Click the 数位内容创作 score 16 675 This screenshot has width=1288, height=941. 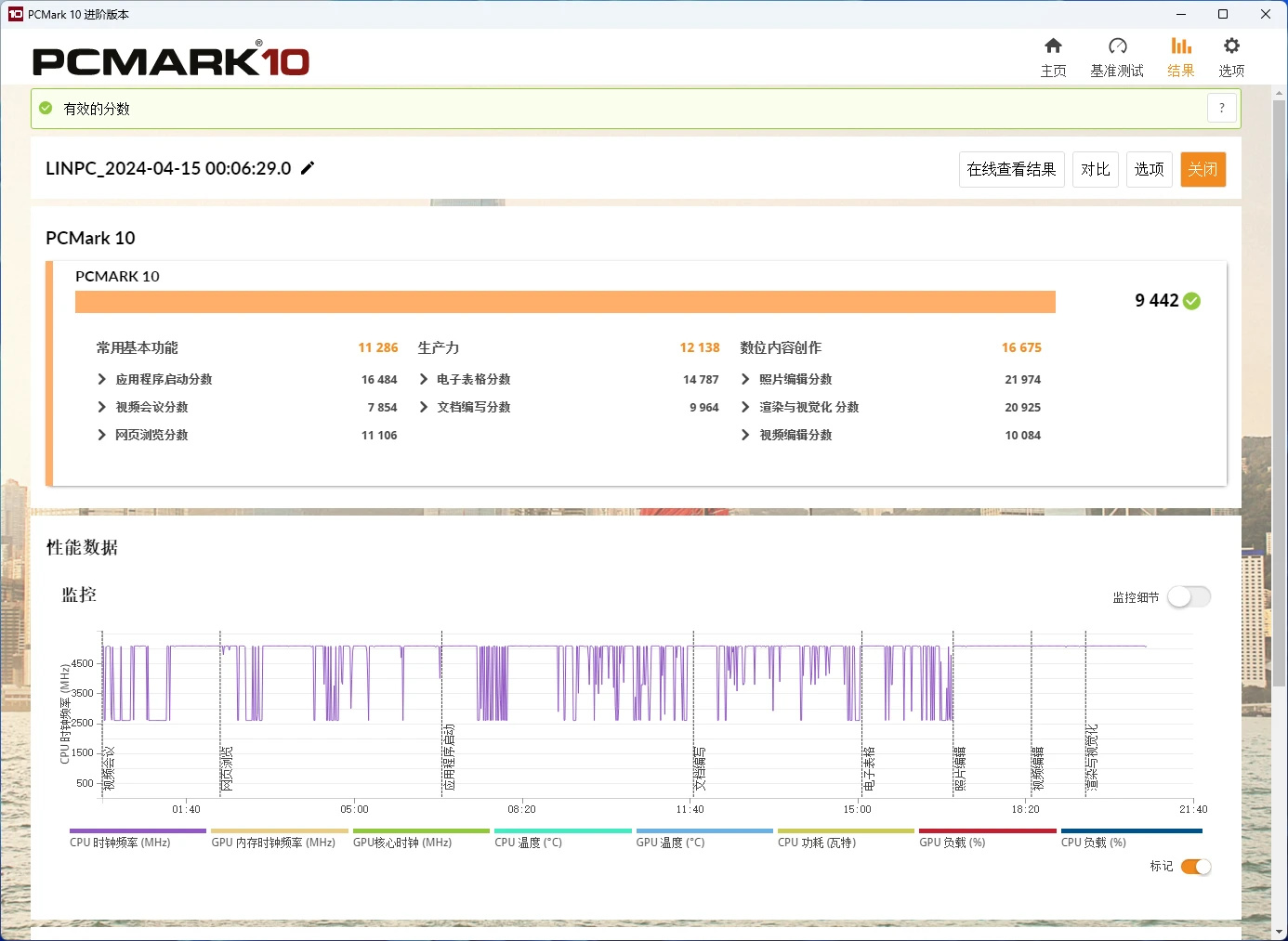(1021, 347)
